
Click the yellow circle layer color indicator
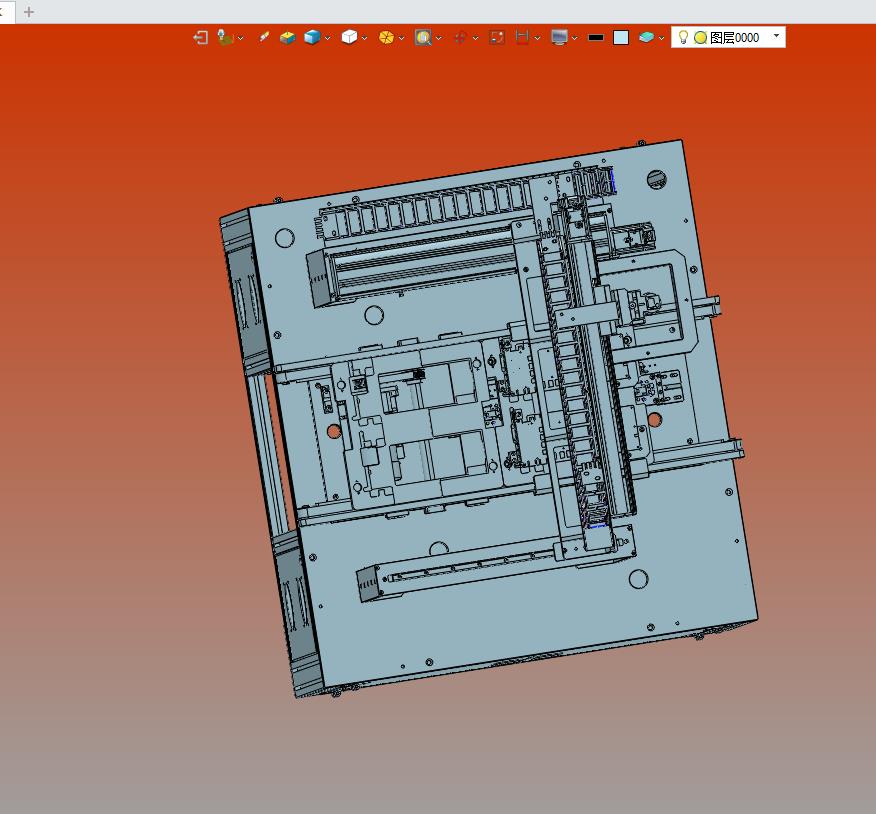[700, 37]
